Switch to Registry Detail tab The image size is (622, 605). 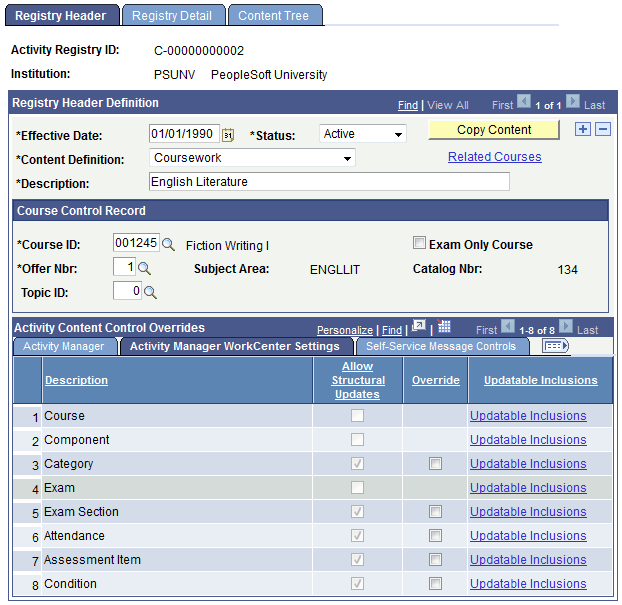(x=172, y=15)
